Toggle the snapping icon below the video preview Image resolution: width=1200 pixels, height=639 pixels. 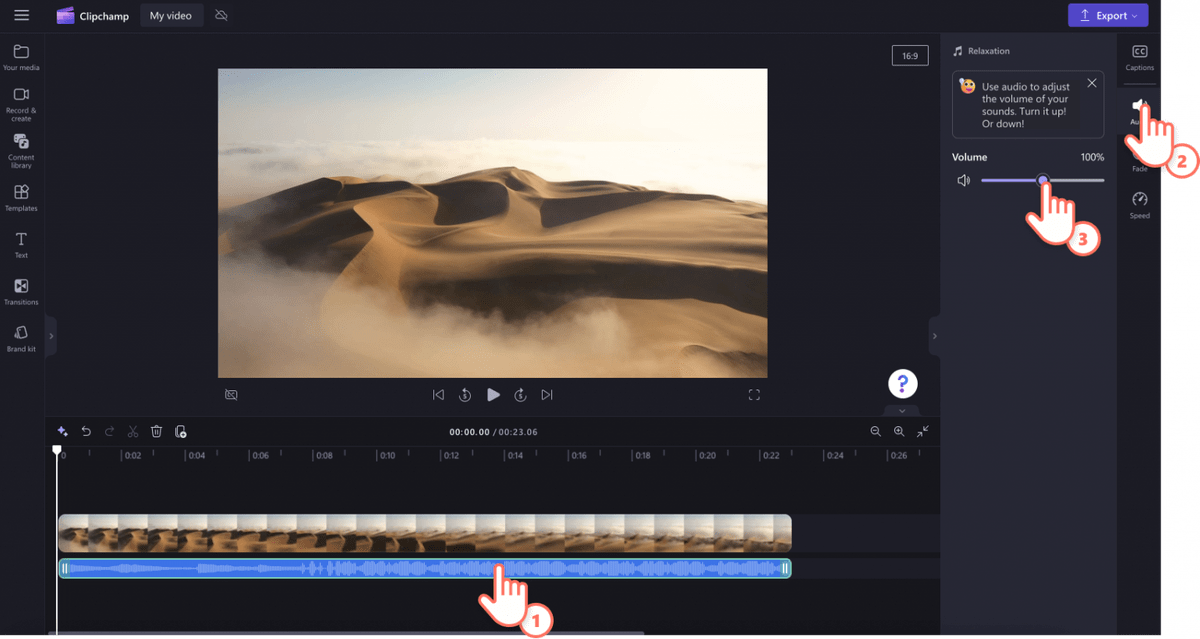231,394
